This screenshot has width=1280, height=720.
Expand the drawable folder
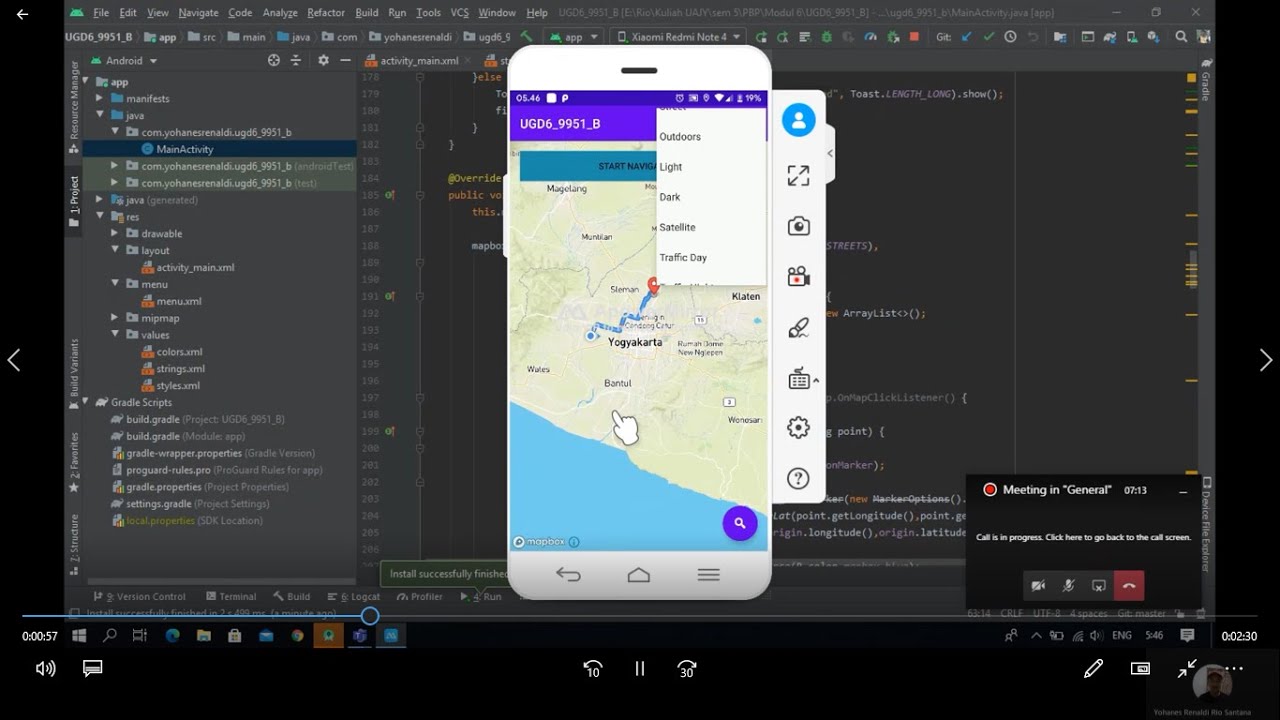pos(115,234)
